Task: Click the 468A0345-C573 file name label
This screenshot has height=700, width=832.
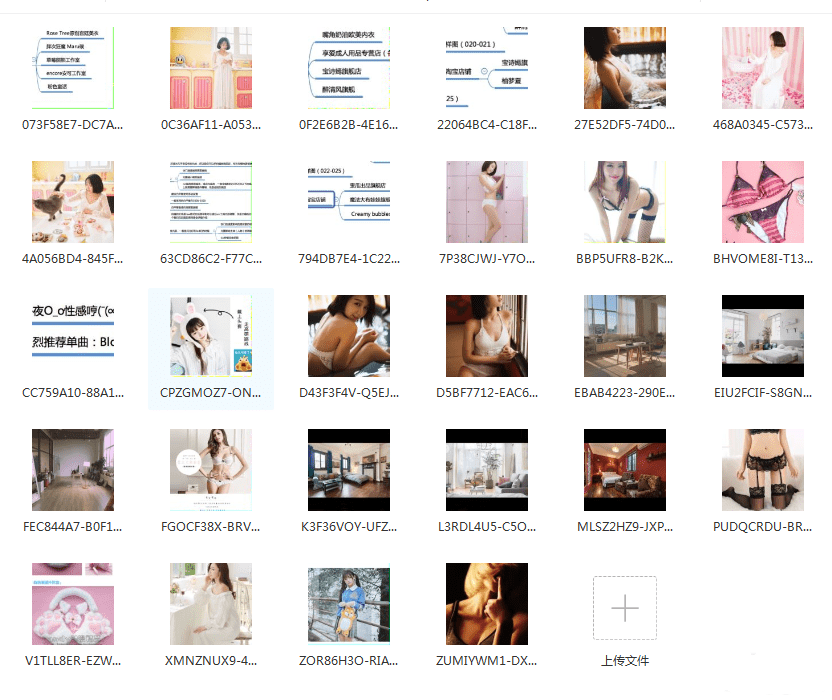Action: click(x=763, y=125)
